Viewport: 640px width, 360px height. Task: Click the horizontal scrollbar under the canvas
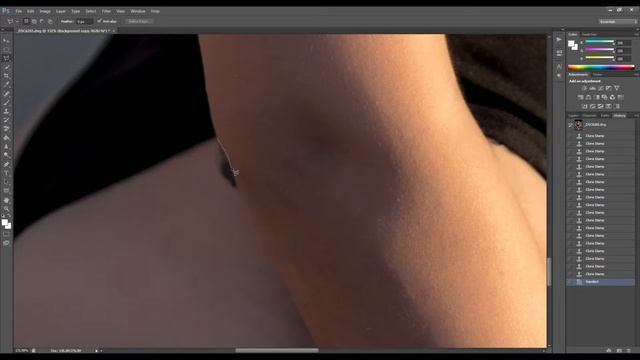click(277, 350)
